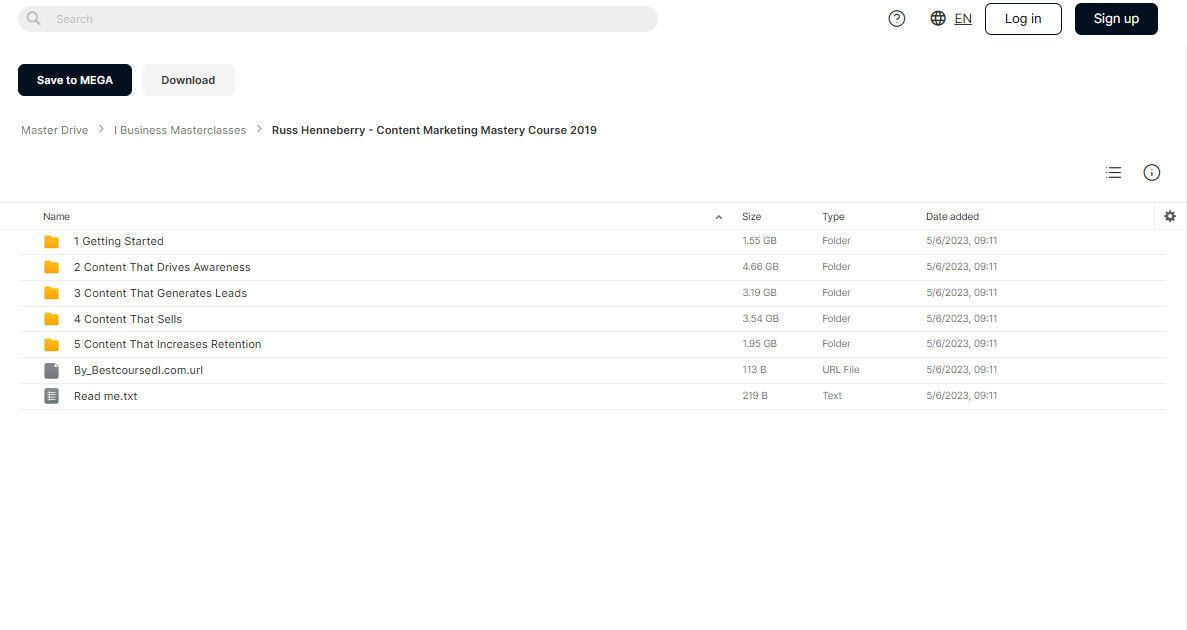Image resolution: width=1187 pixels, height=630 pixels.
Task: Click the Download button
Action: coord(188,80)
